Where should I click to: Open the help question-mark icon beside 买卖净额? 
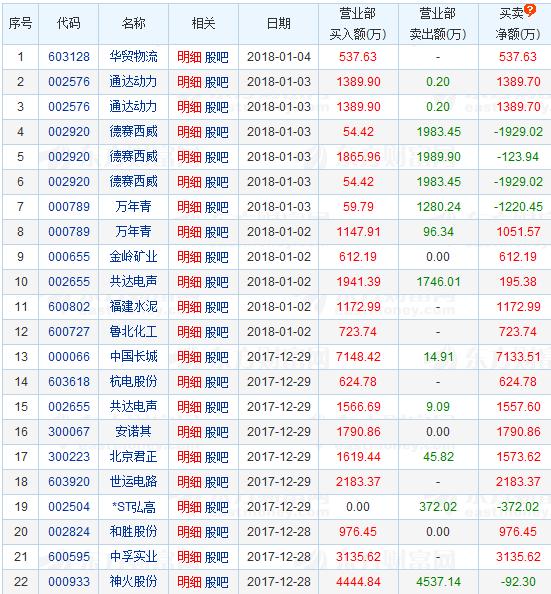tap(530, 9)
